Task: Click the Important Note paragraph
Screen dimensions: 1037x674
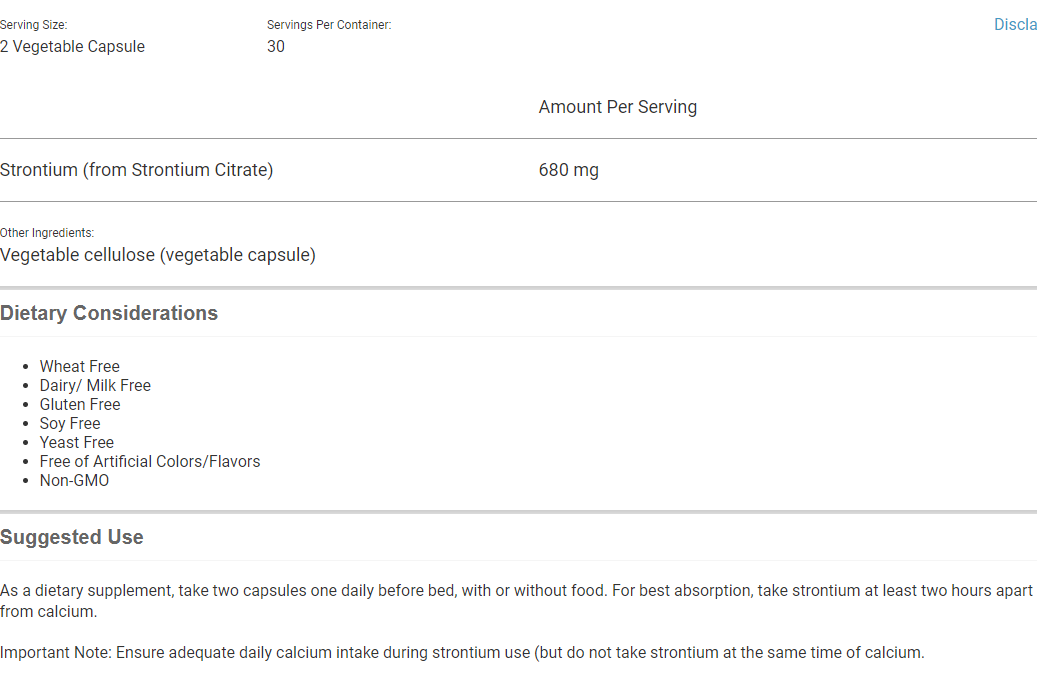Action: point(462,653)
